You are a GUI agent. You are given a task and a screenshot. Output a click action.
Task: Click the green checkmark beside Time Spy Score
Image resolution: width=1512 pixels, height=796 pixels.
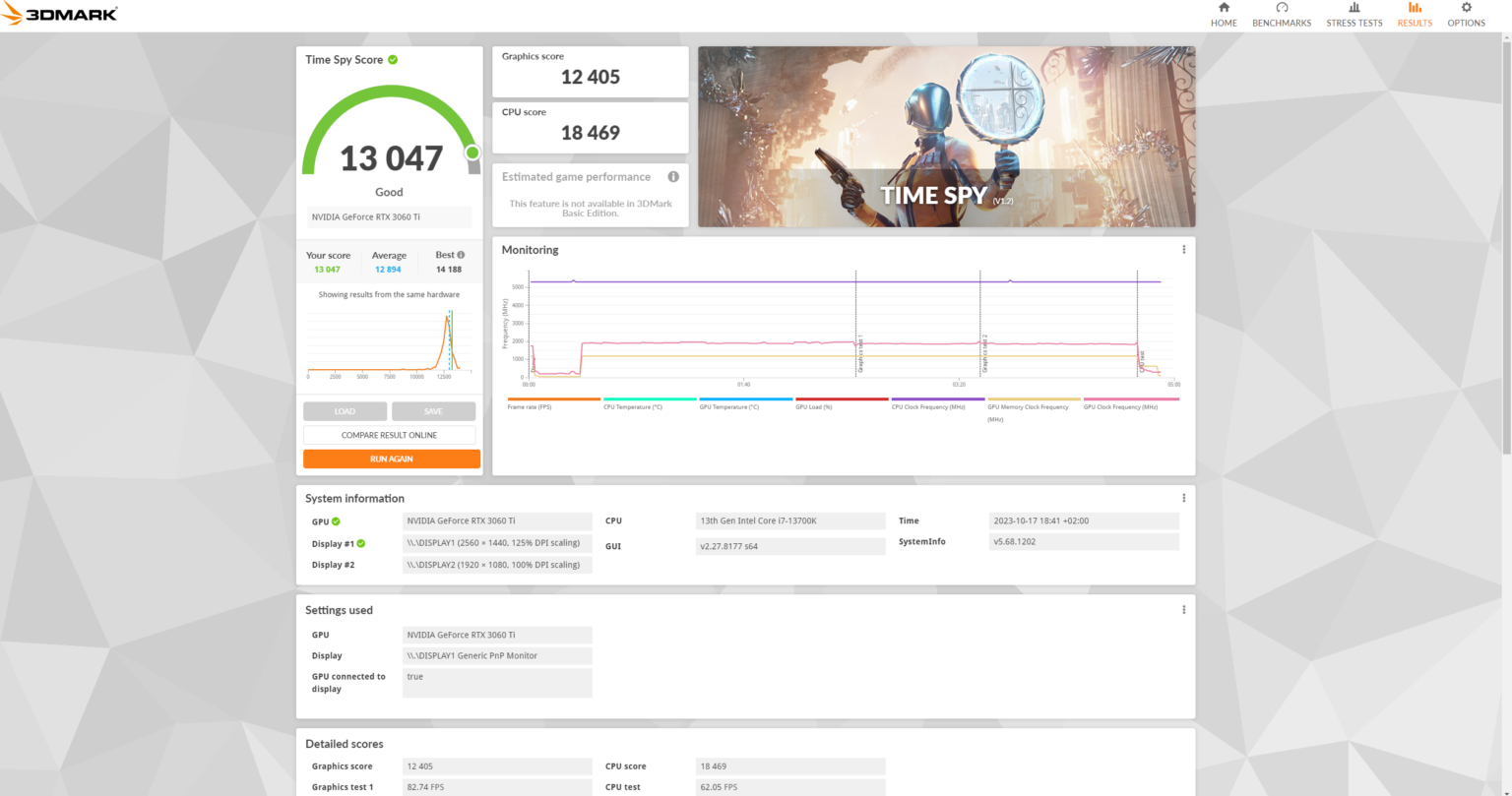(x=392, y=59)
